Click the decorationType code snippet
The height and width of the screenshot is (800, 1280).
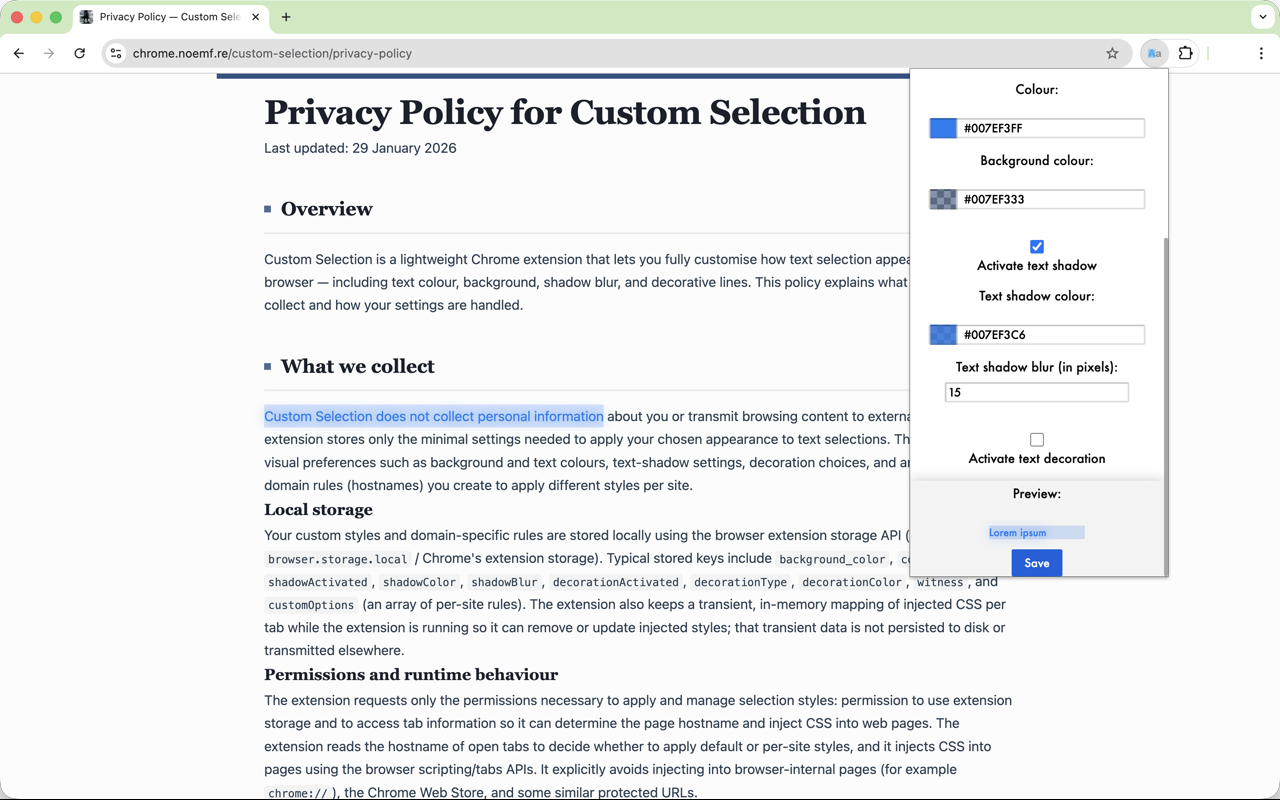pyautogui.click(x=741, y=582)
